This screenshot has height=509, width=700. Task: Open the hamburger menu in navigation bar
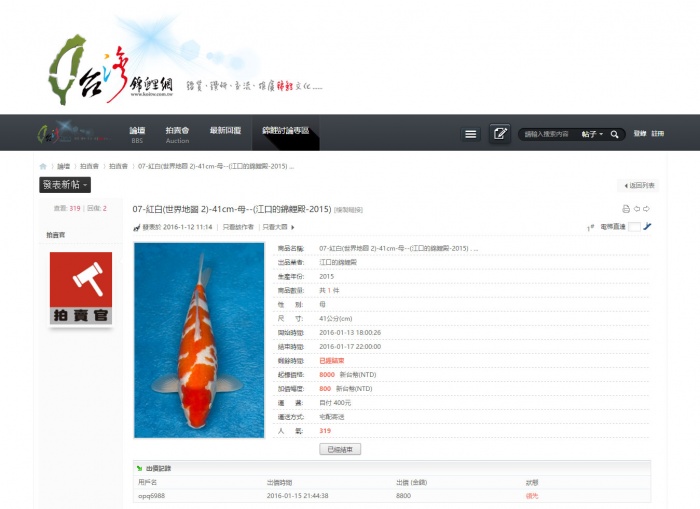pos(471,134)
